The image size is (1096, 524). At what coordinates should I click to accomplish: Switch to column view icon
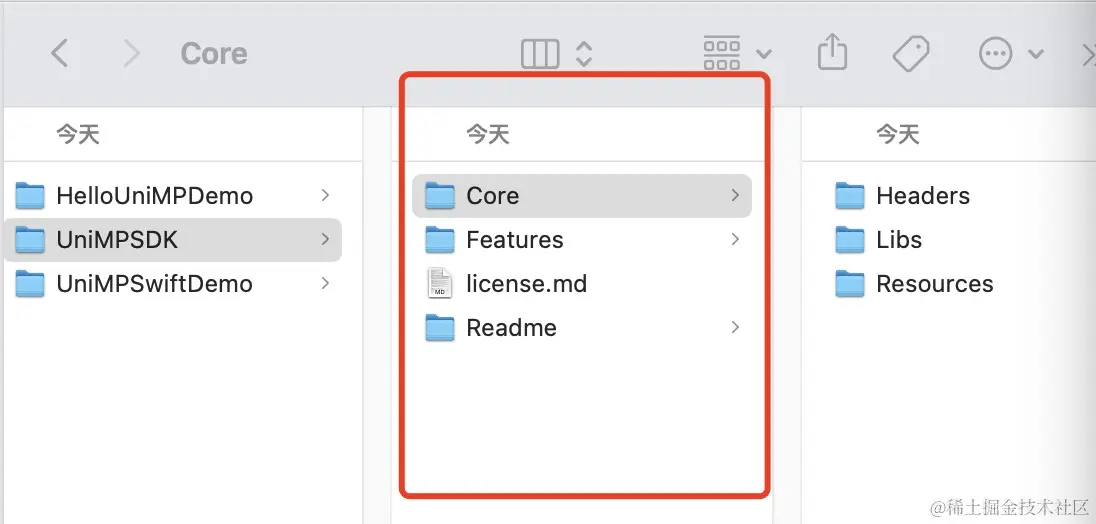point(540,54)
